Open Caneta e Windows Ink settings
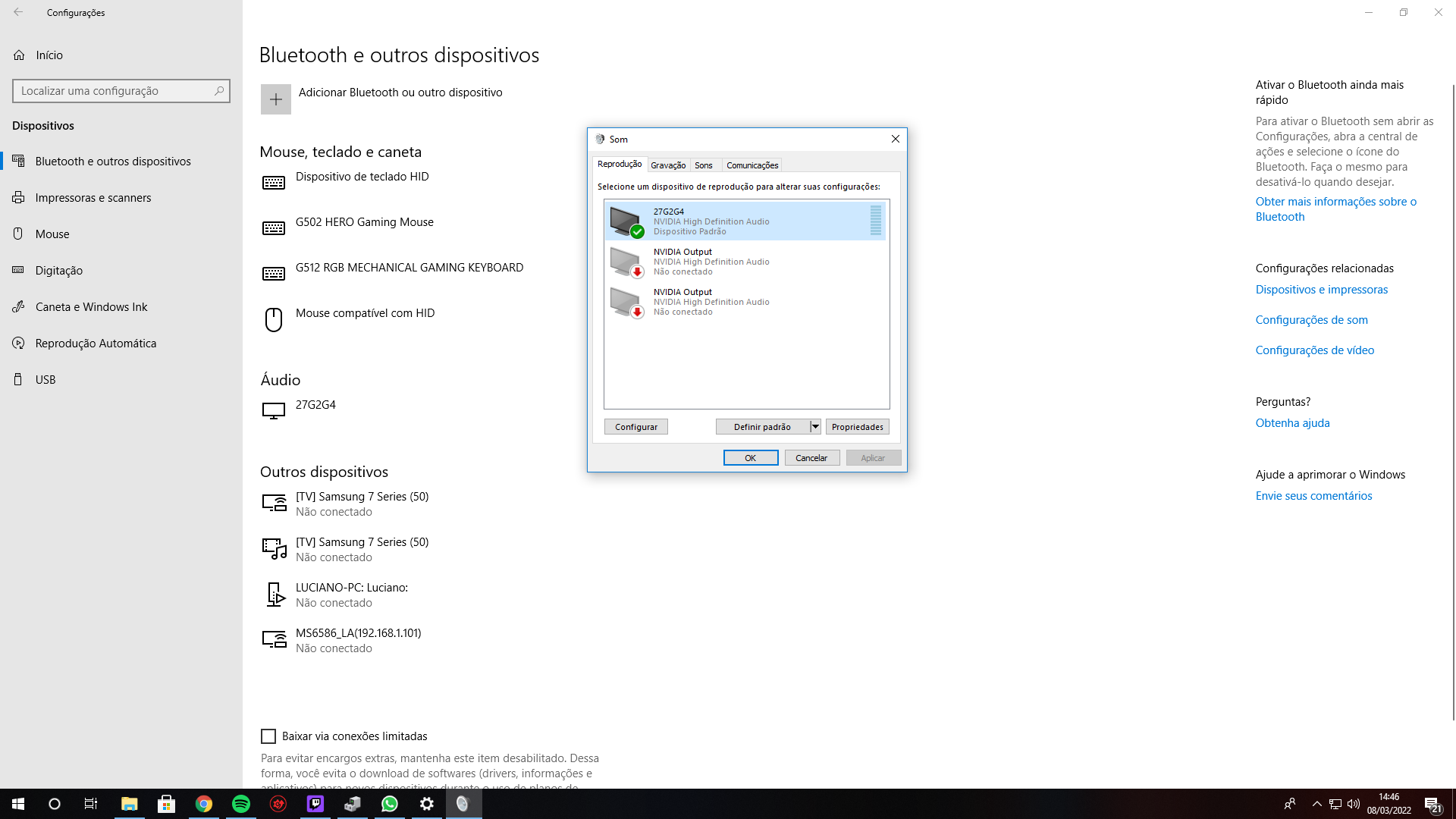The height and width of the screenshot is (819, 1456). [x=121, y=306]
